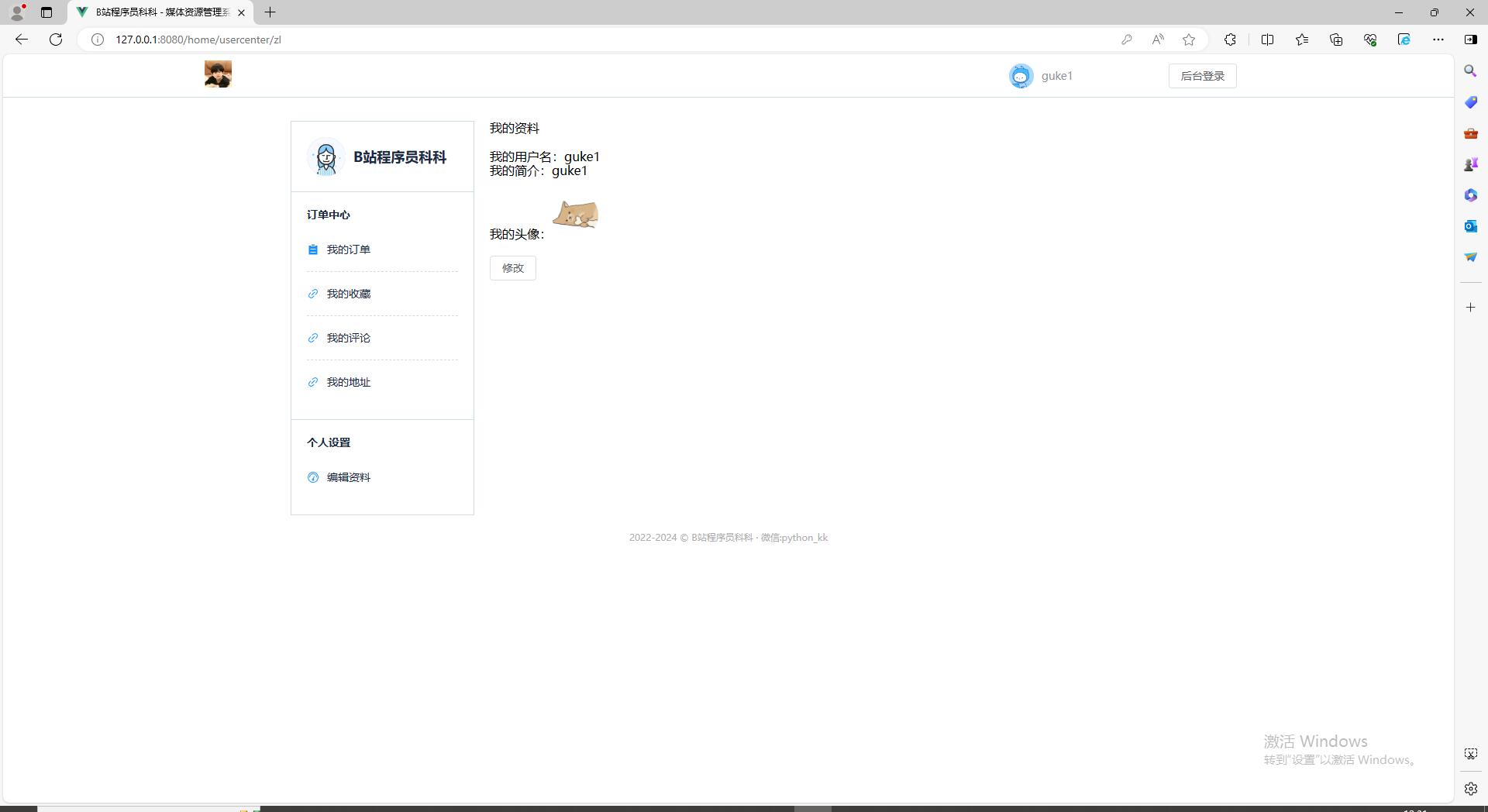Viewport: 1488px width, 812px height.
Task: Open the favorites list icon
Action: click(1302, 40)
